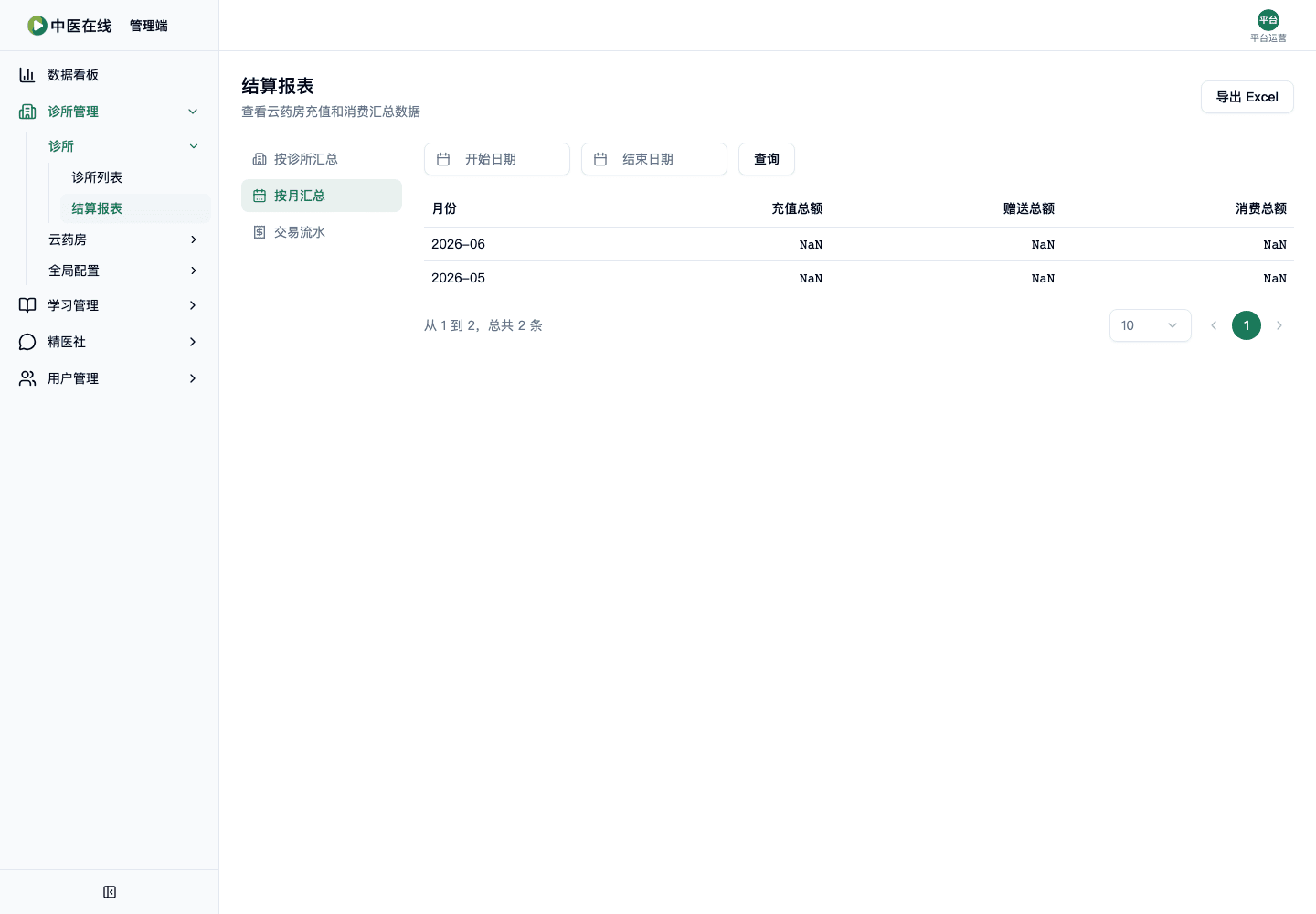This screenshot has height=914, width=1316.
Task: Click the 全局配置 sidebar item label
Action: [x=74, y=271]
